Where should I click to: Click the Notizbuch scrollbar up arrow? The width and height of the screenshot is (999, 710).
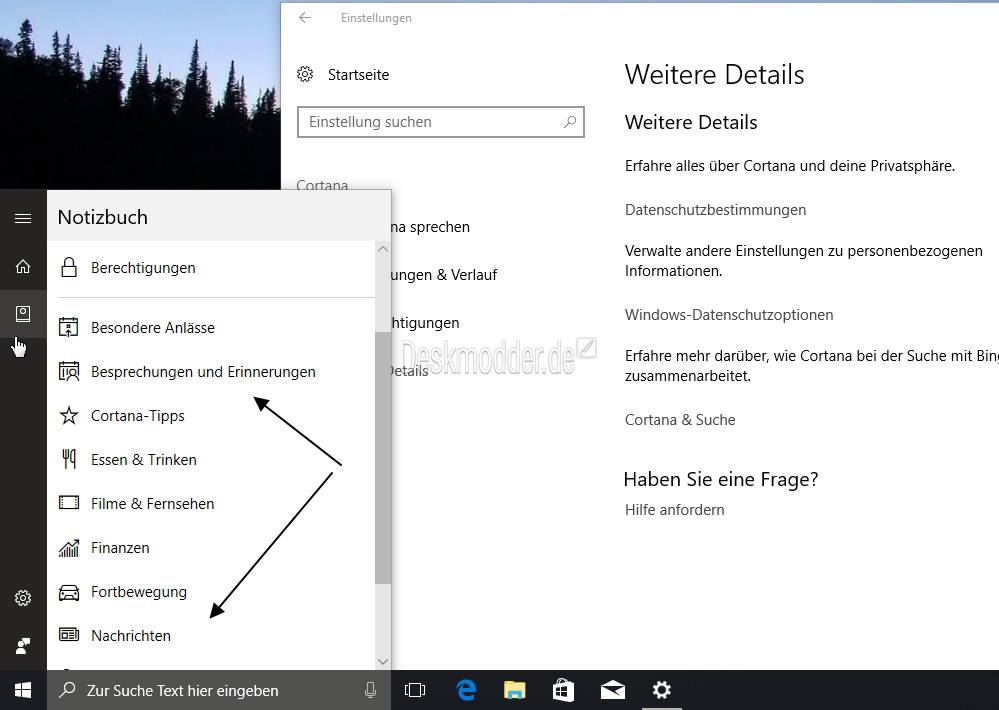(383, 249)
